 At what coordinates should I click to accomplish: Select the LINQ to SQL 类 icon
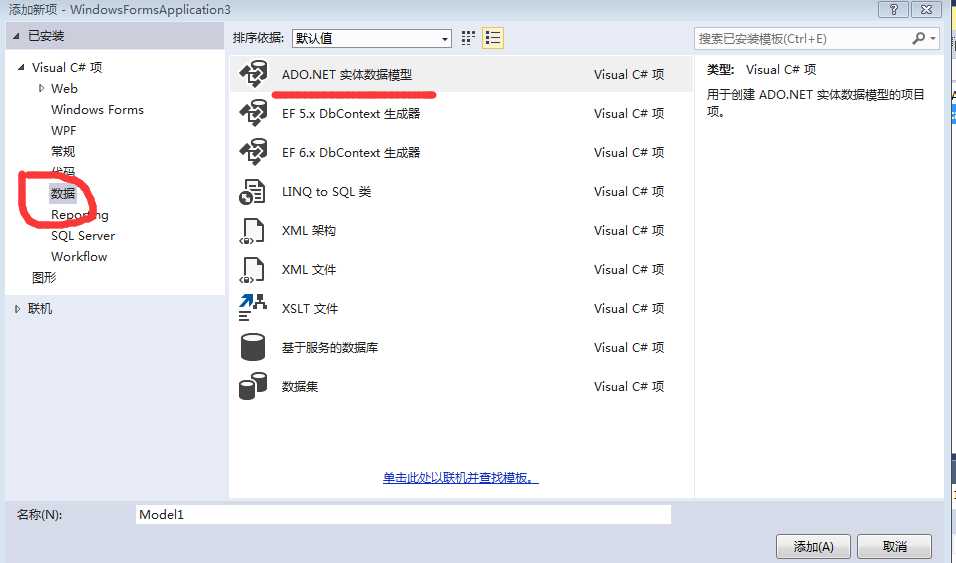252,192
